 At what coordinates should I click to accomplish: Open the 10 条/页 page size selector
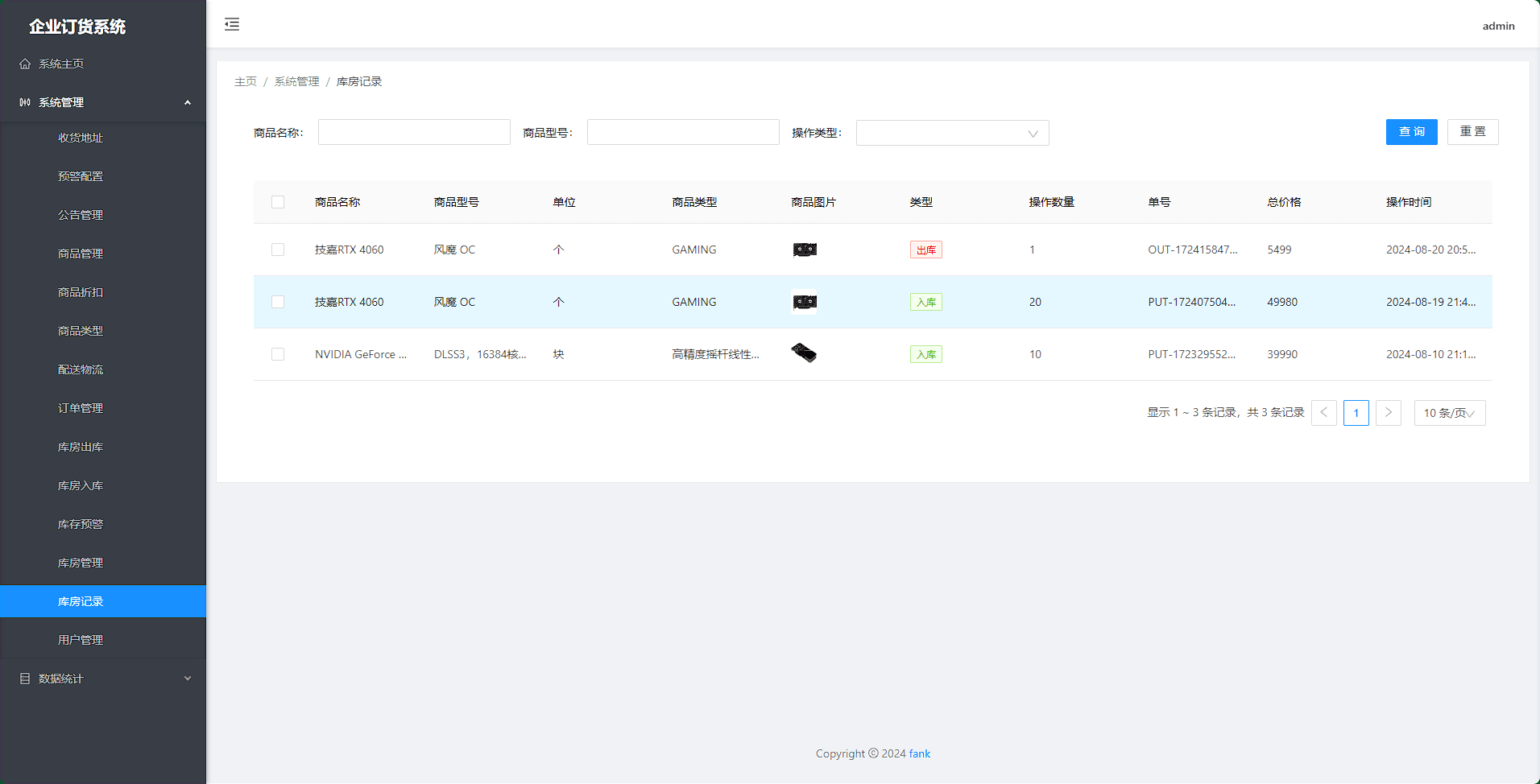pos(1450,413)
